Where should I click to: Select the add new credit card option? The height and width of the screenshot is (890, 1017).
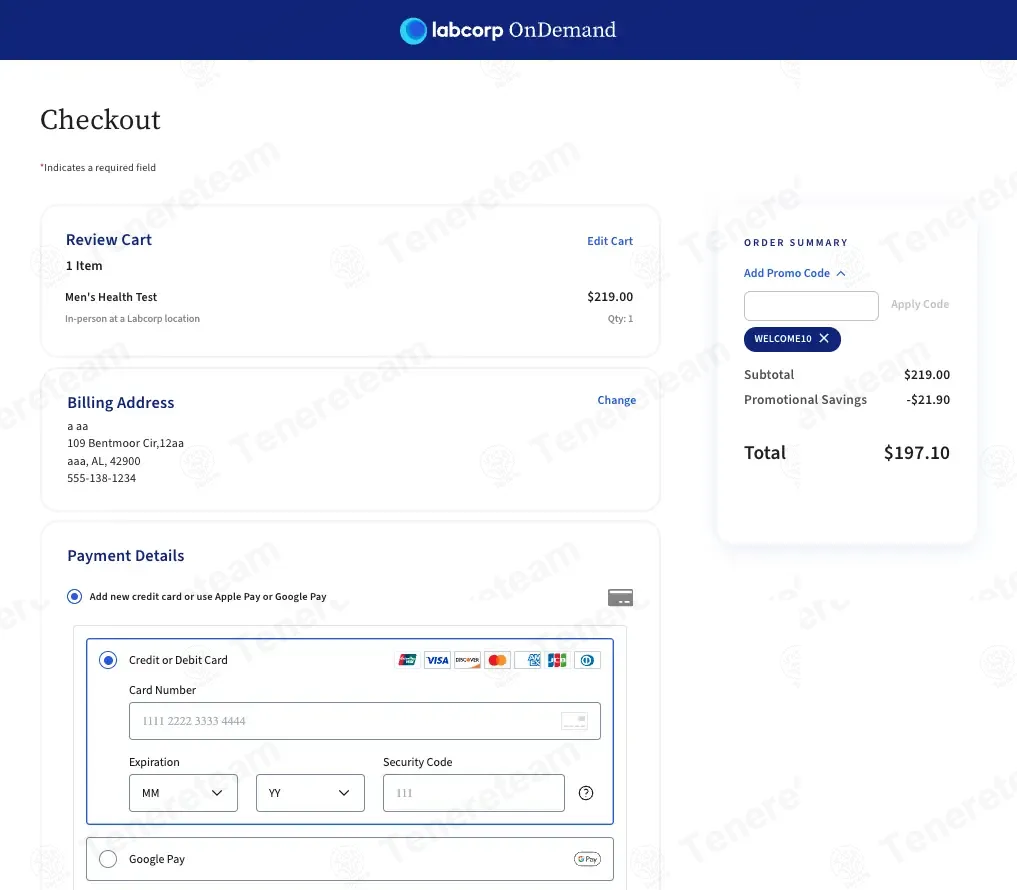(75, 597)
